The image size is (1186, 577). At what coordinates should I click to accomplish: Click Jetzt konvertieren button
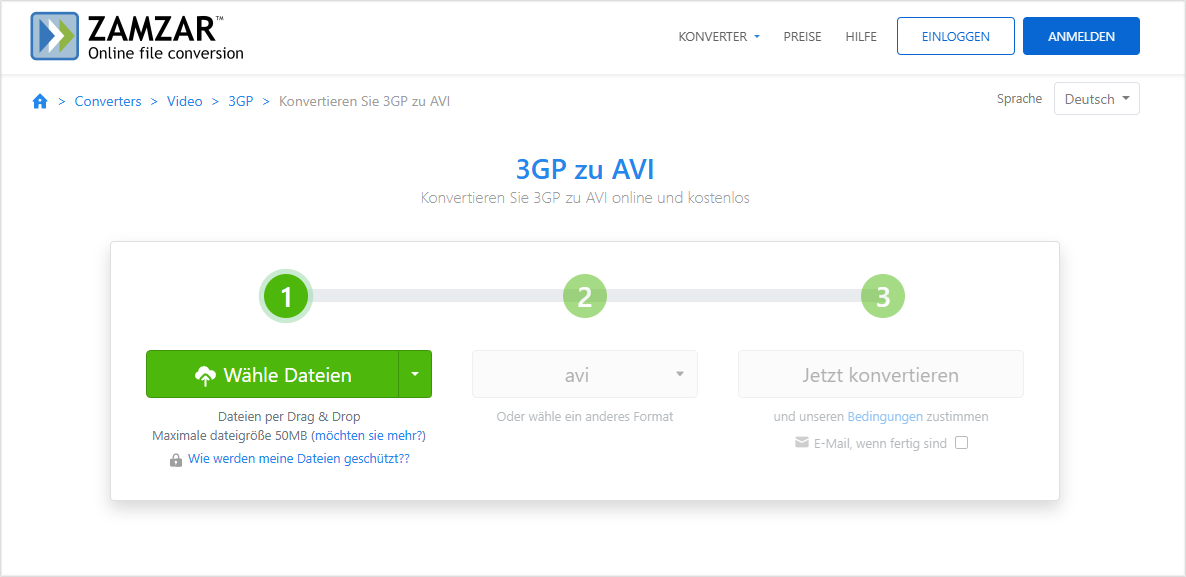click(x=880, y=374)
